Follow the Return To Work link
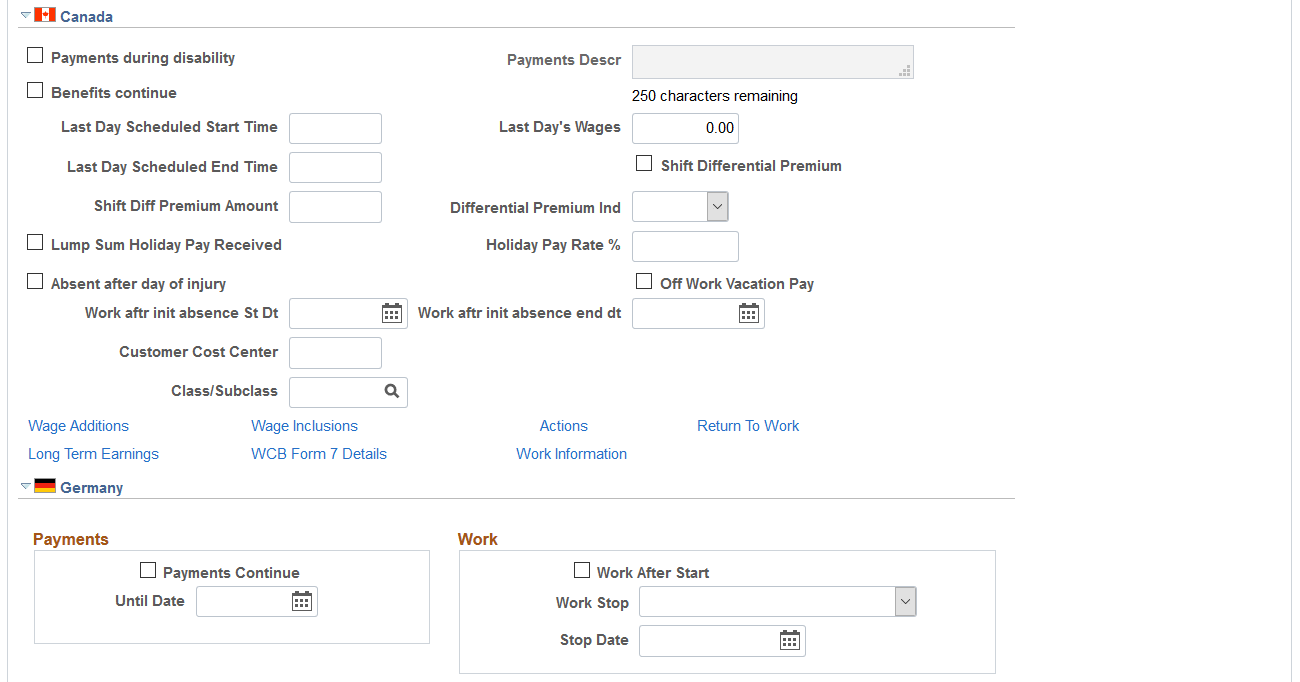1300x682 pixels. pyautogui.click(x=748, y=426)
